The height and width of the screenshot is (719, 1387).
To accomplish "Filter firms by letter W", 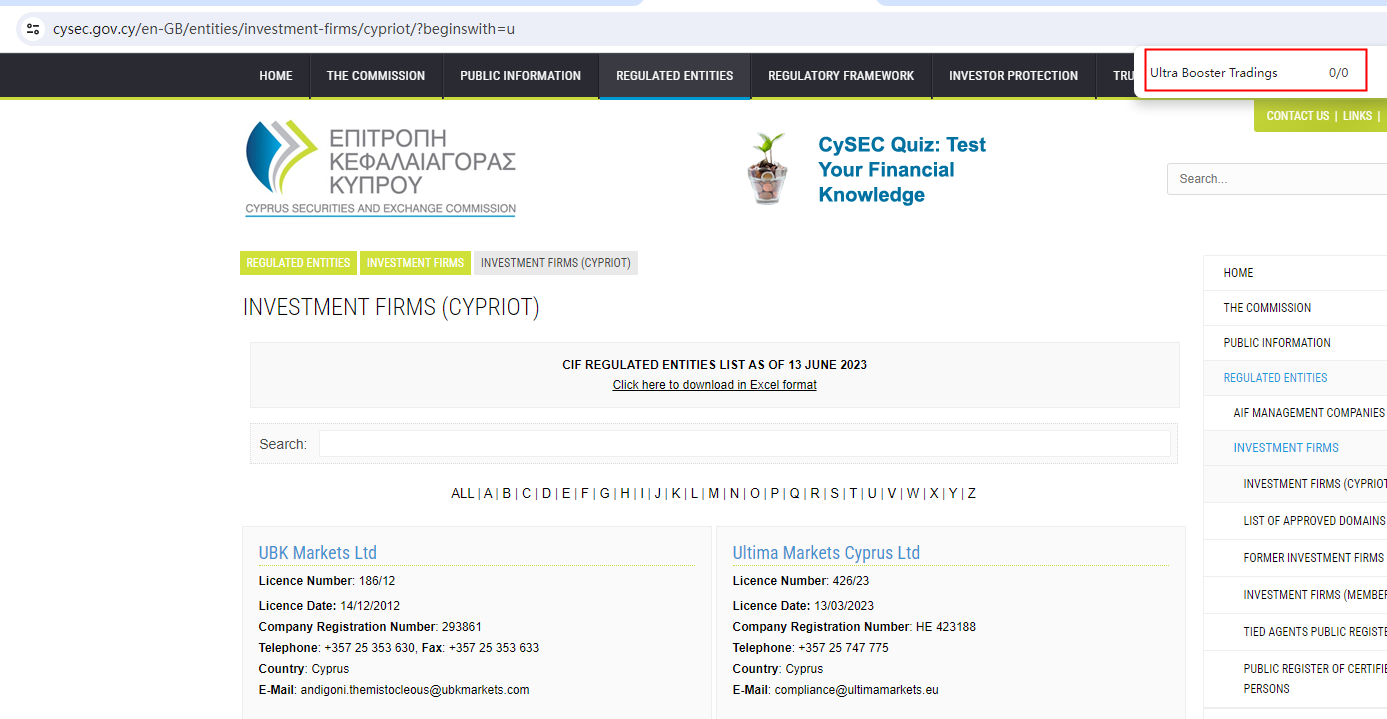I will coord(913,493).
